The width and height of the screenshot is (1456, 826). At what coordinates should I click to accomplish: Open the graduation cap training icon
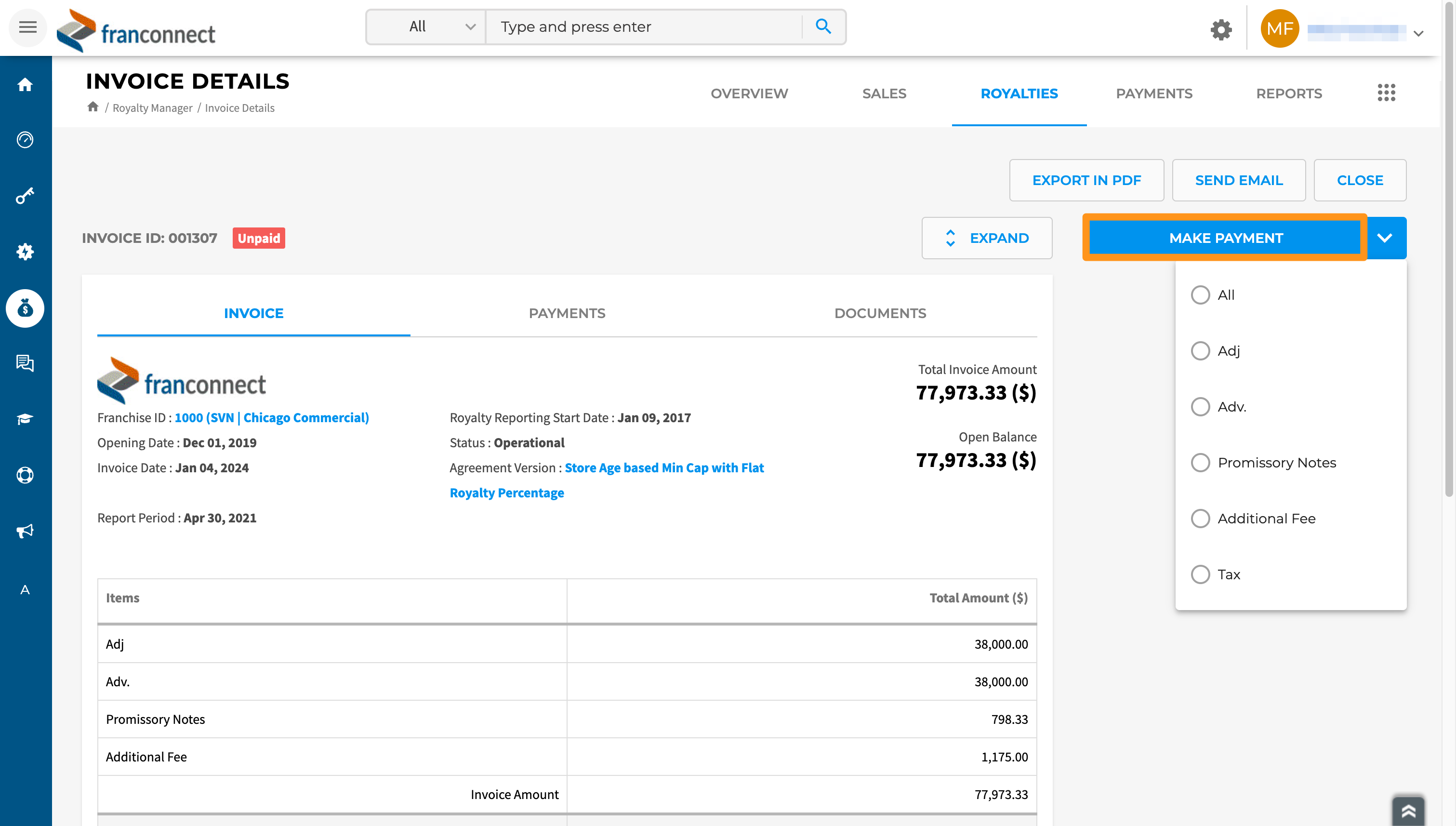point(25,419)
